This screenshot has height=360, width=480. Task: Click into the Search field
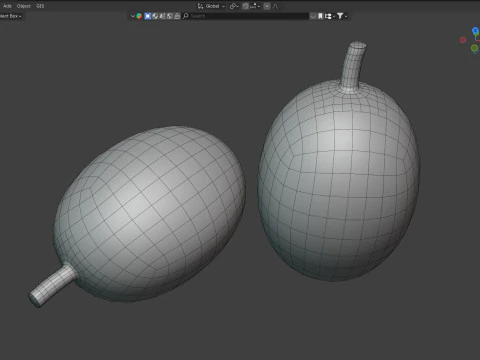(x=245, y=16)
